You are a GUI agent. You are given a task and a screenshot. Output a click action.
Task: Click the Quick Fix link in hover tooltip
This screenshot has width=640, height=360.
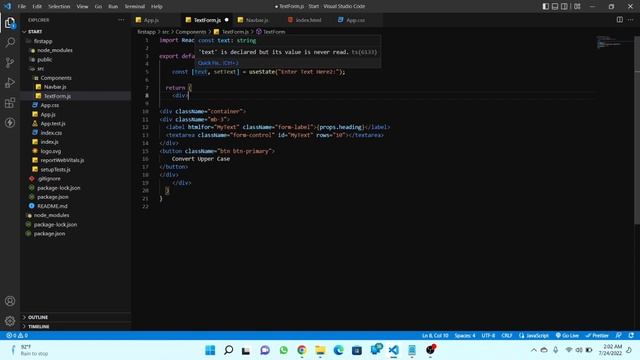point(218,63)
